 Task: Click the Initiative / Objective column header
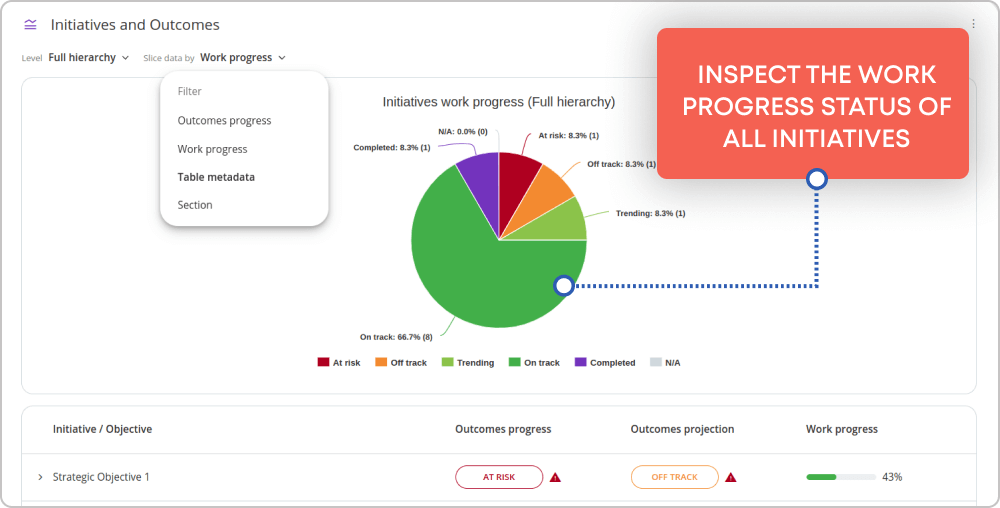point(103,429)
